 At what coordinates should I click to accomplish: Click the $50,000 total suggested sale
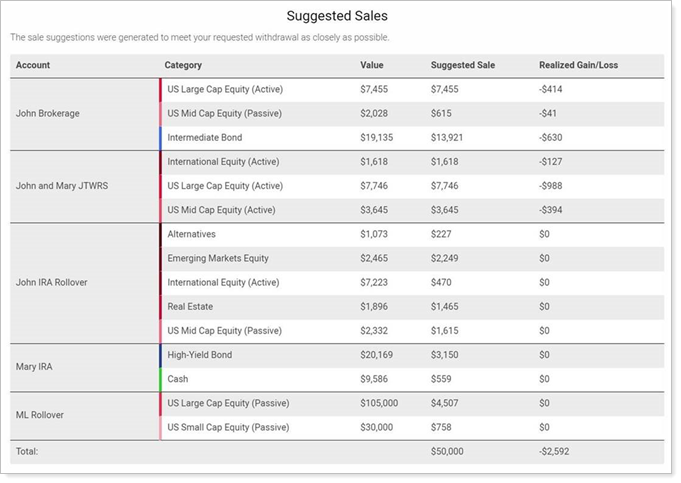pyautogui.click(x=447, y=452)
